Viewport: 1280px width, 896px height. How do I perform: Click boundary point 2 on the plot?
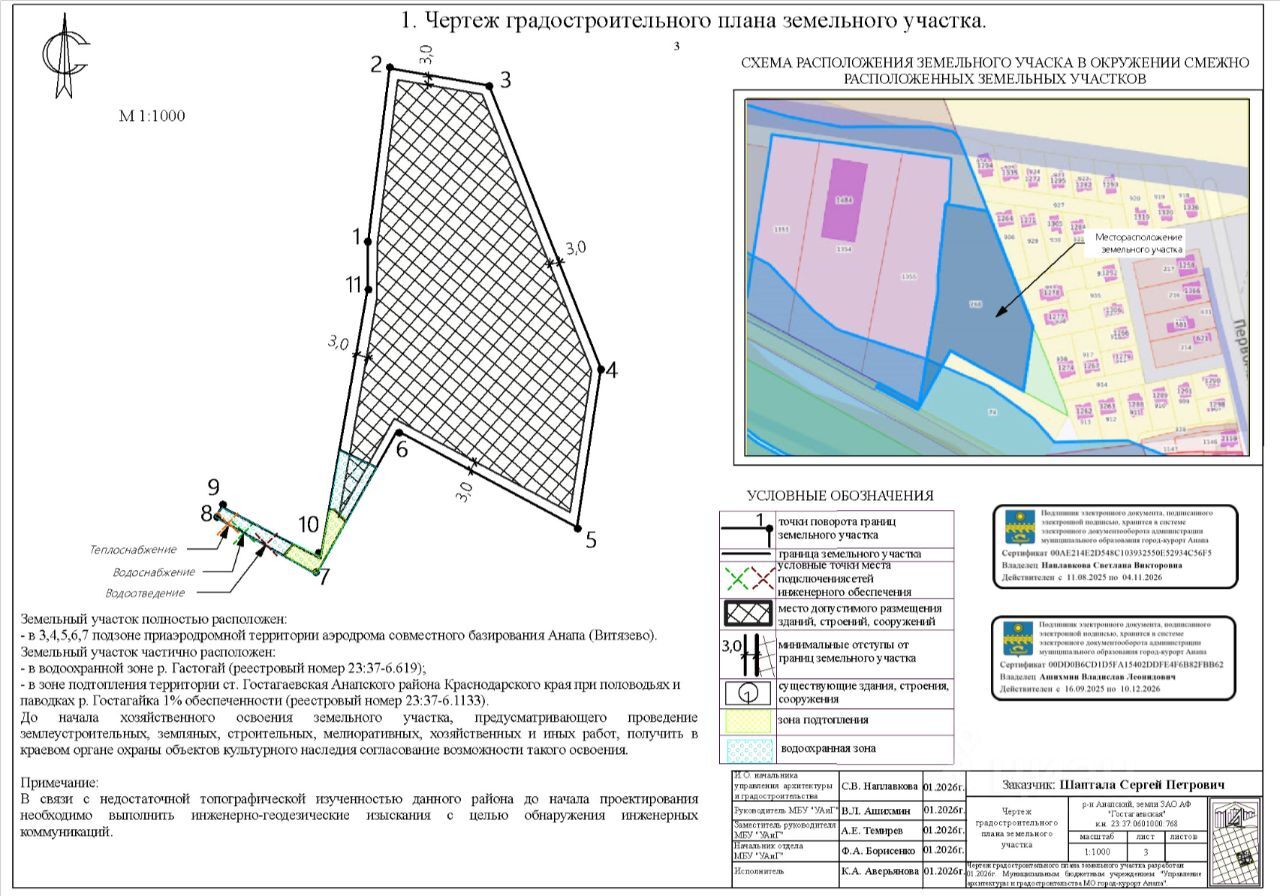click(x=389, y=68)
